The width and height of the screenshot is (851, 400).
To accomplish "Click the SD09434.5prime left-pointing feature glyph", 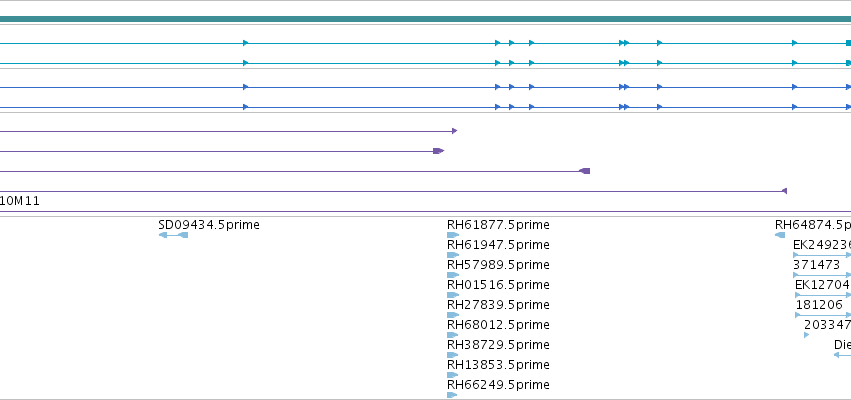I will (x=173, y=235).
